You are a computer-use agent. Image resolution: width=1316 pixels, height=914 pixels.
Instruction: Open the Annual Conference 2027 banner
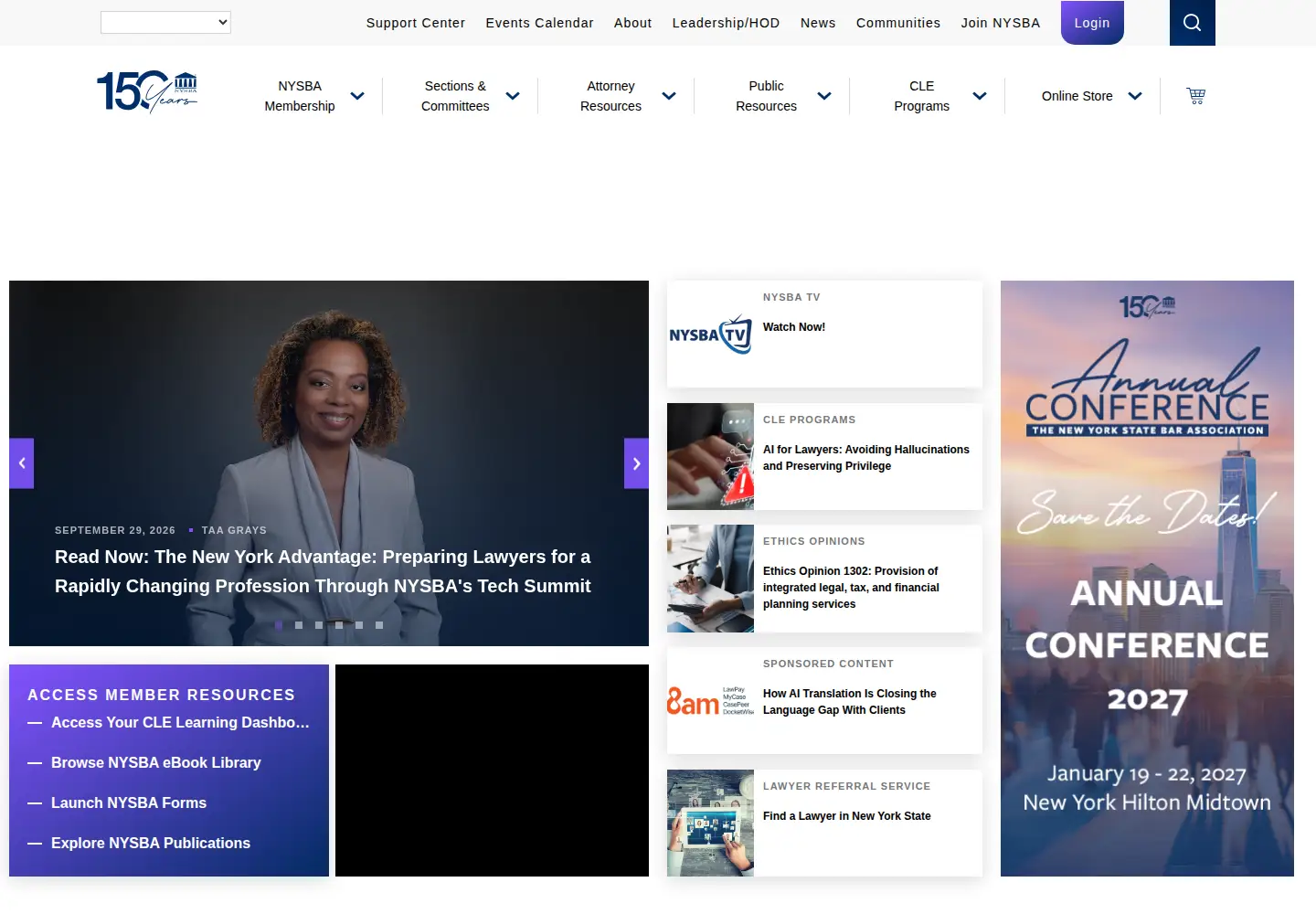tap(1147, 579)
